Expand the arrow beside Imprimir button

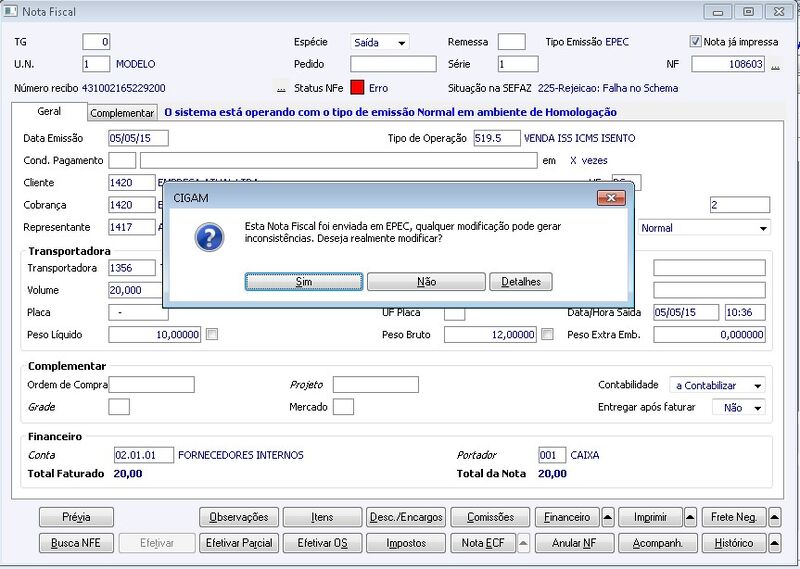(x=690, y=517)
